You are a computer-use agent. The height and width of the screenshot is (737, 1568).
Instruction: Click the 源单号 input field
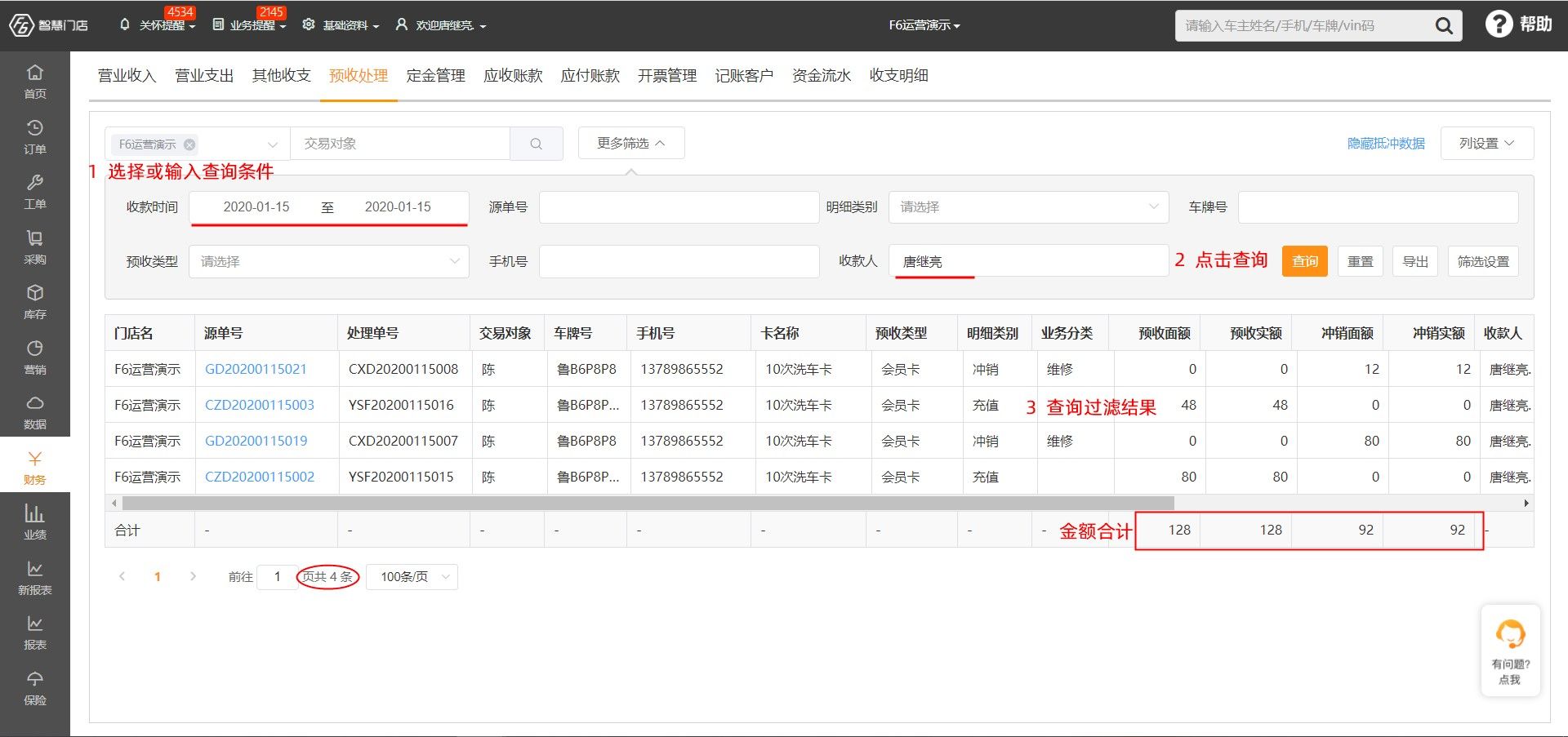(x=679, y=207)
